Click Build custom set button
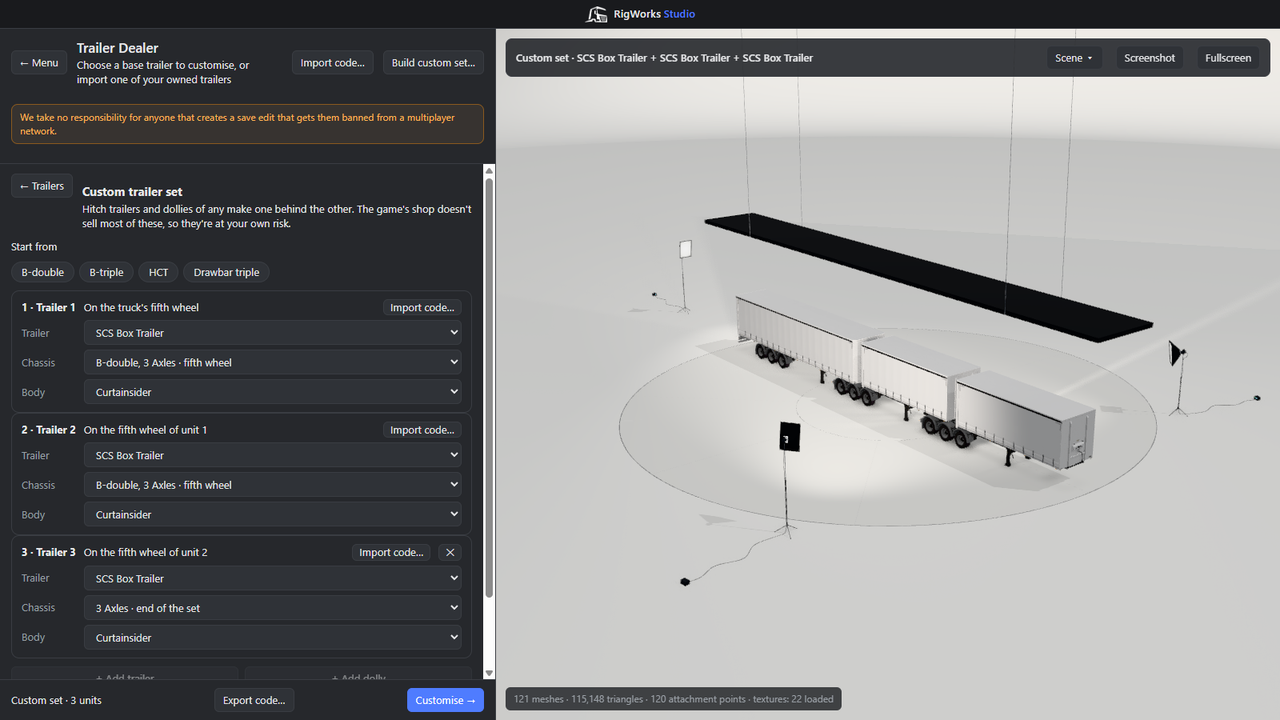 (433, 63)
